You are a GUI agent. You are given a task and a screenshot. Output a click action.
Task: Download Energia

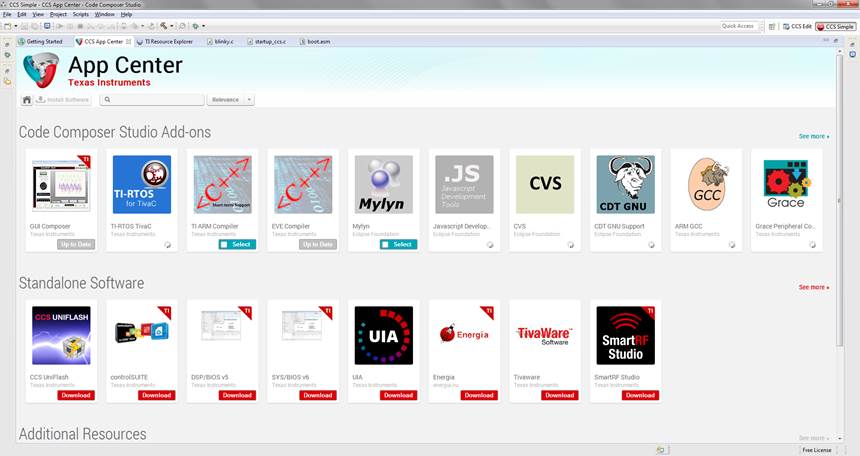click(479, 395)
